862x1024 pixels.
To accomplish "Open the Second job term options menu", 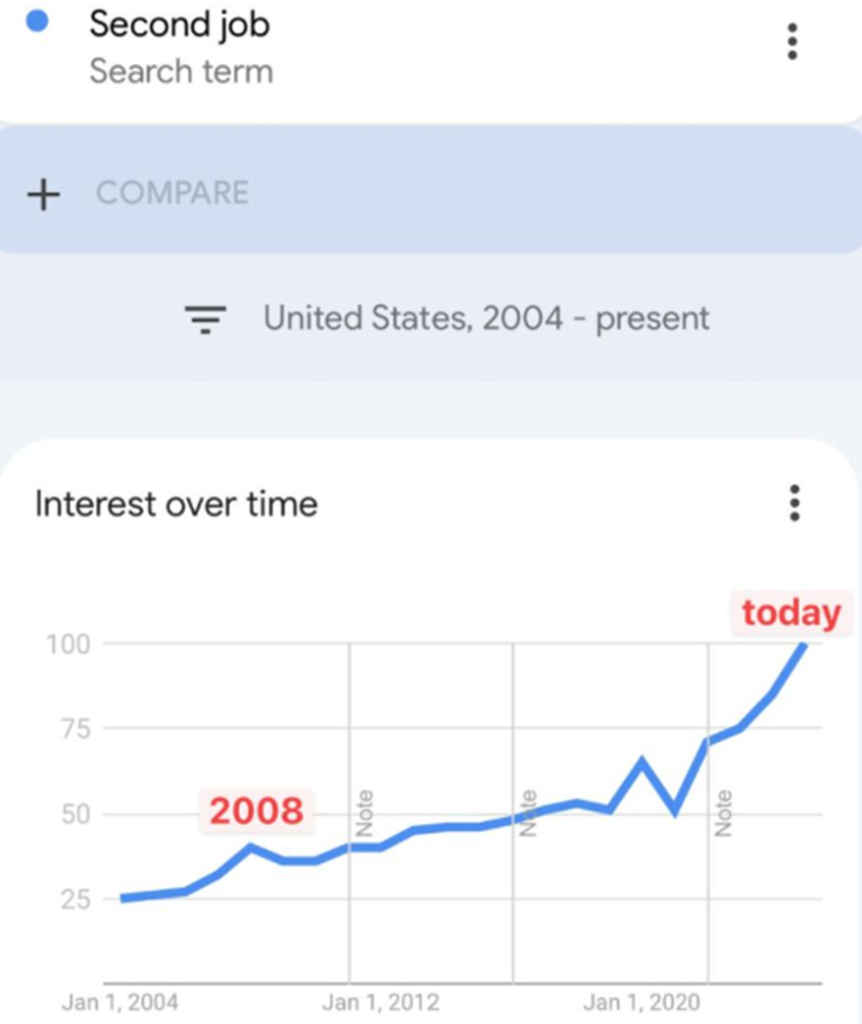I will click(792, 42).
